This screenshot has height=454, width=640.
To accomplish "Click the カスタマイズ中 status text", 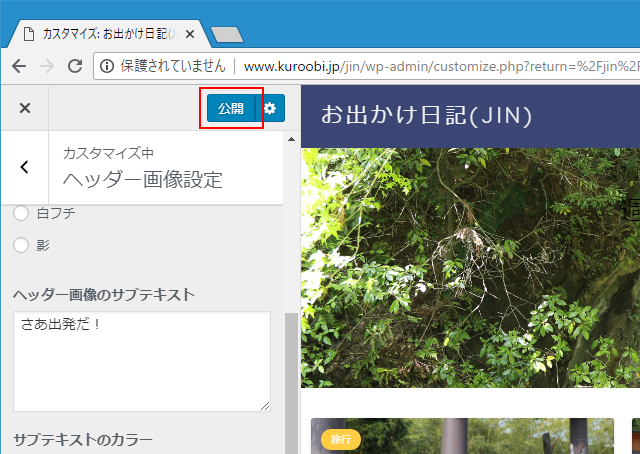I will click(x=108, y=153).
